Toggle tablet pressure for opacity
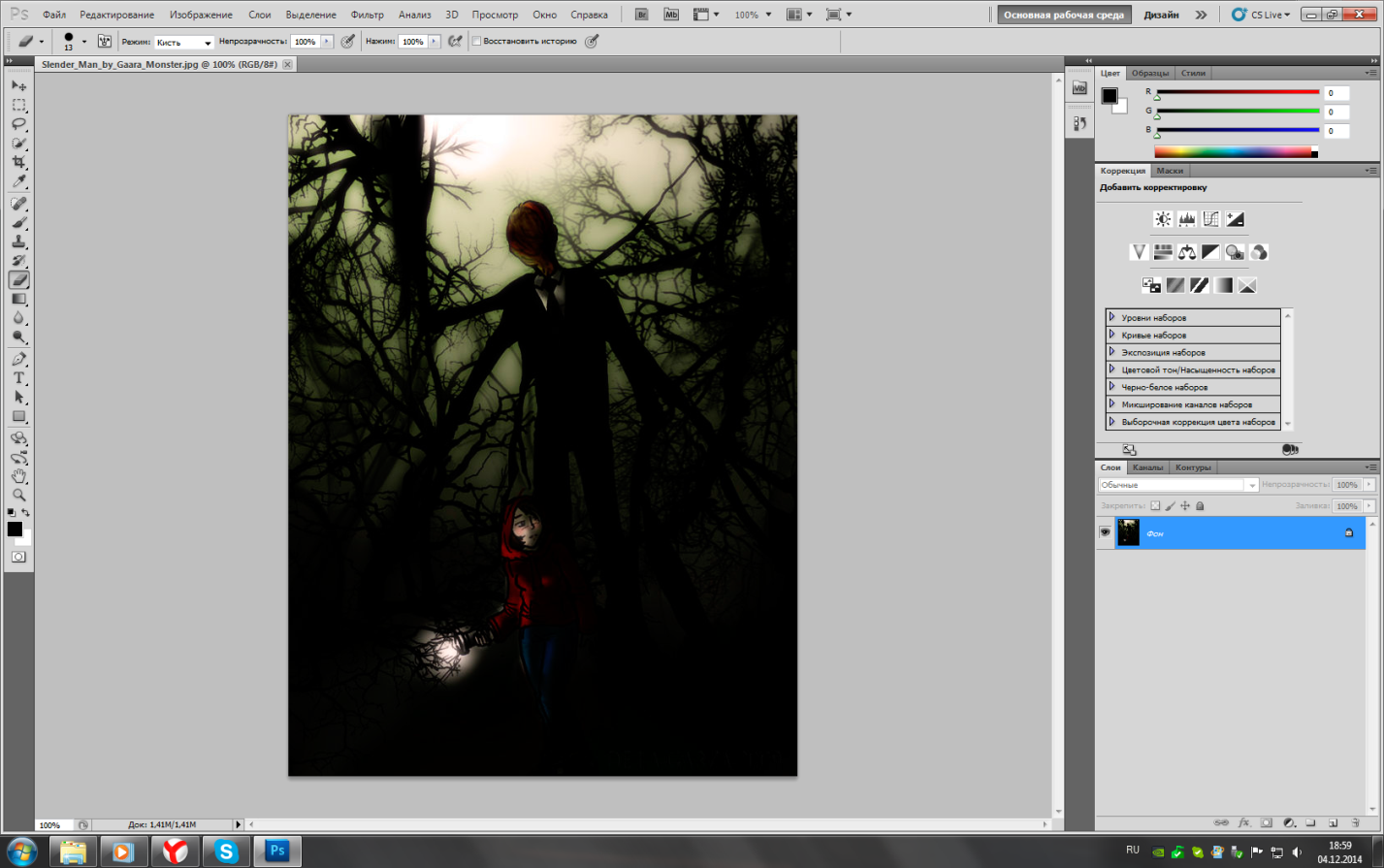Viewport: 1384px width, 868px height. [x=348, y=42]
